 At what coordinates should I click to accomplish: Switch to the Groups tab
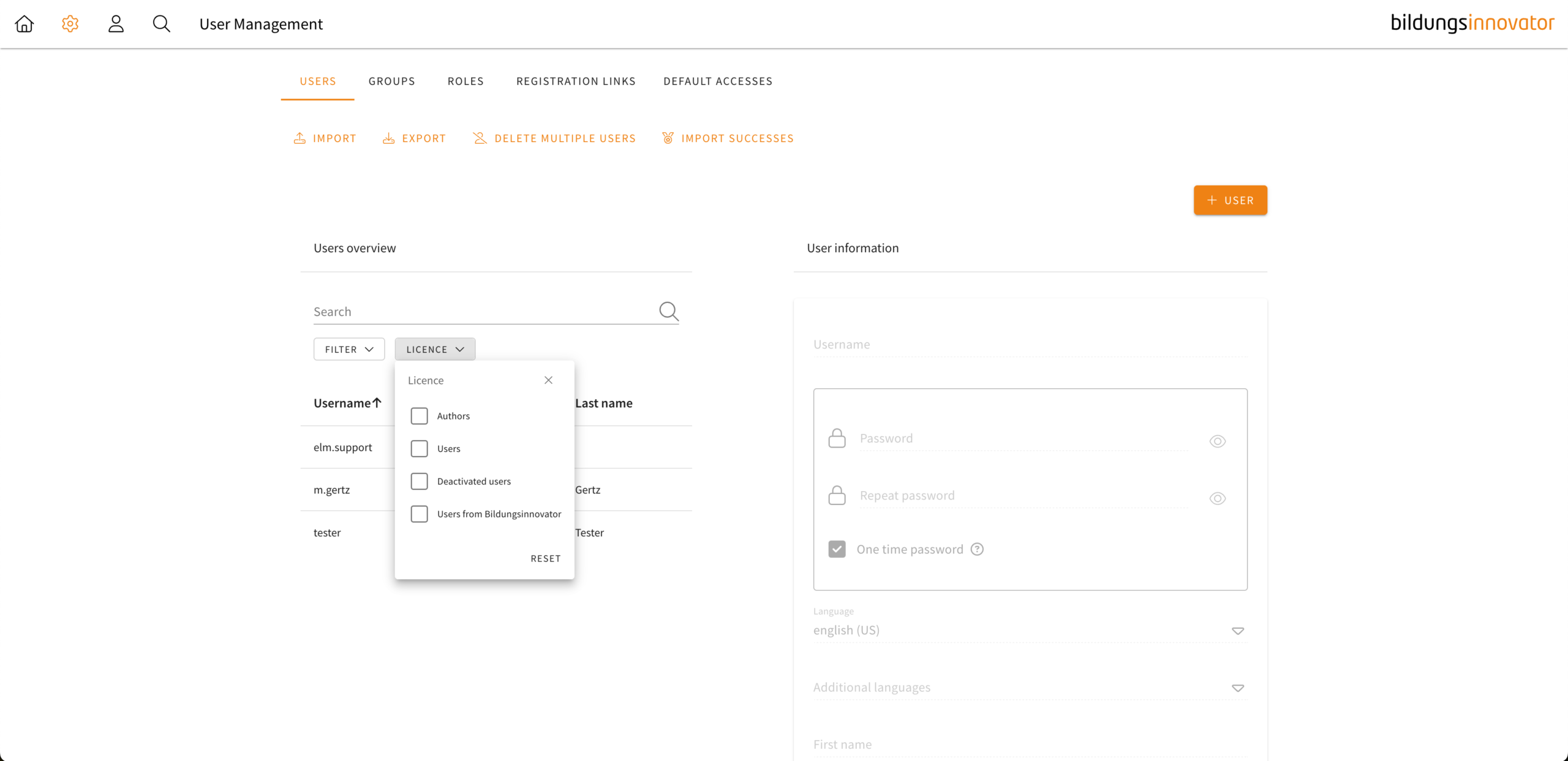click(x=391, y=81)
